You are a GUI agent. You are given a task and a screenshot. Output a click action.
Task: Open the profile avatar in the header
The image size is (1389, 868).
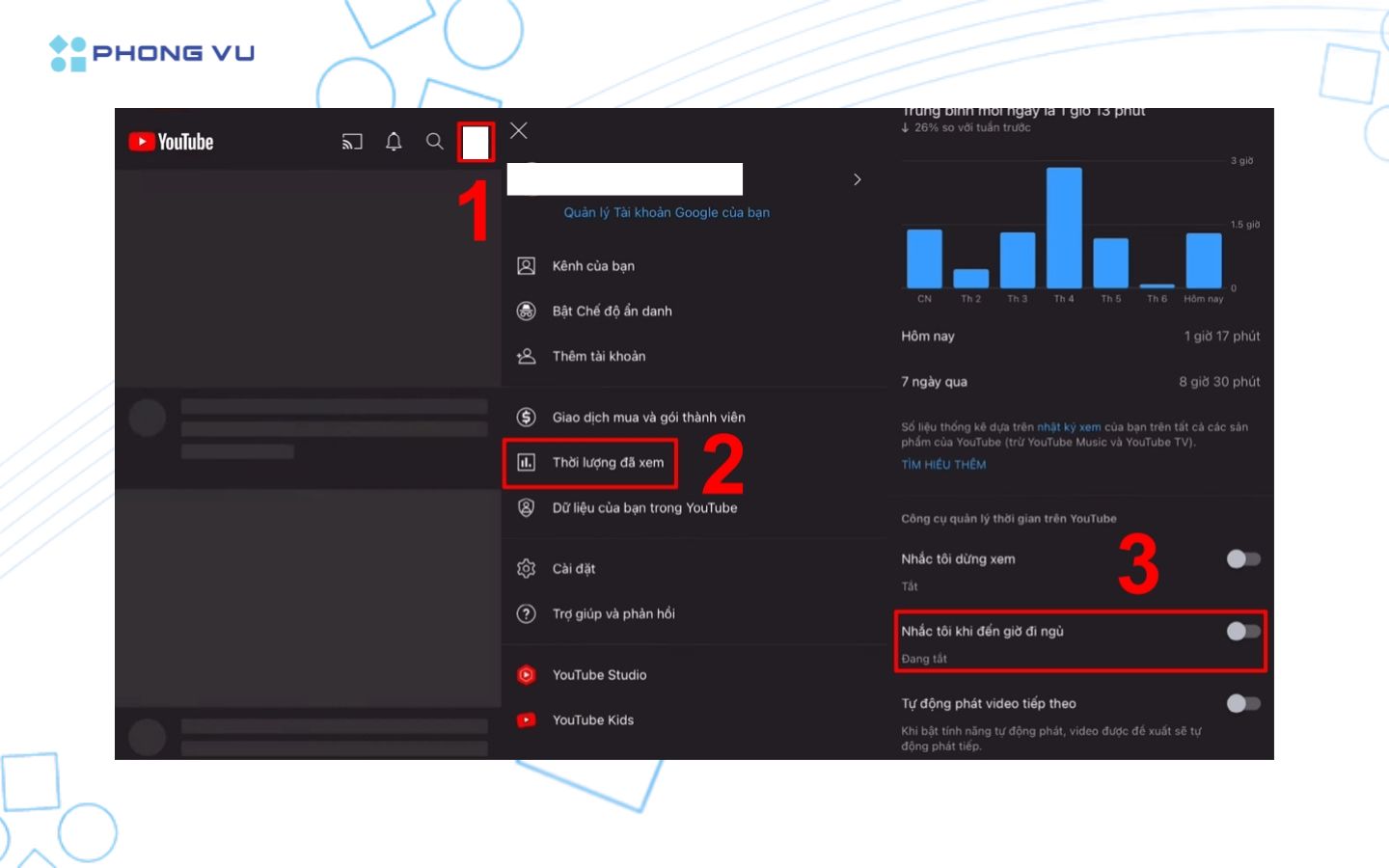[x=476, y=143]
